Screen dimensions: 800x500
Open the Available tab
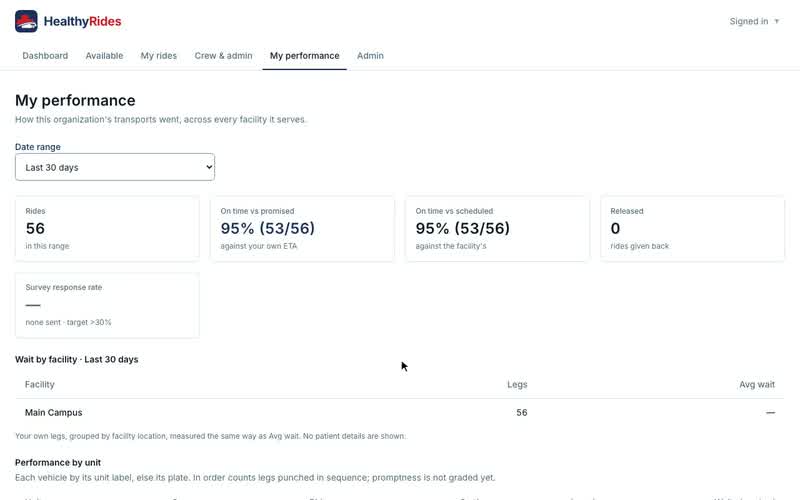[104, 56]
